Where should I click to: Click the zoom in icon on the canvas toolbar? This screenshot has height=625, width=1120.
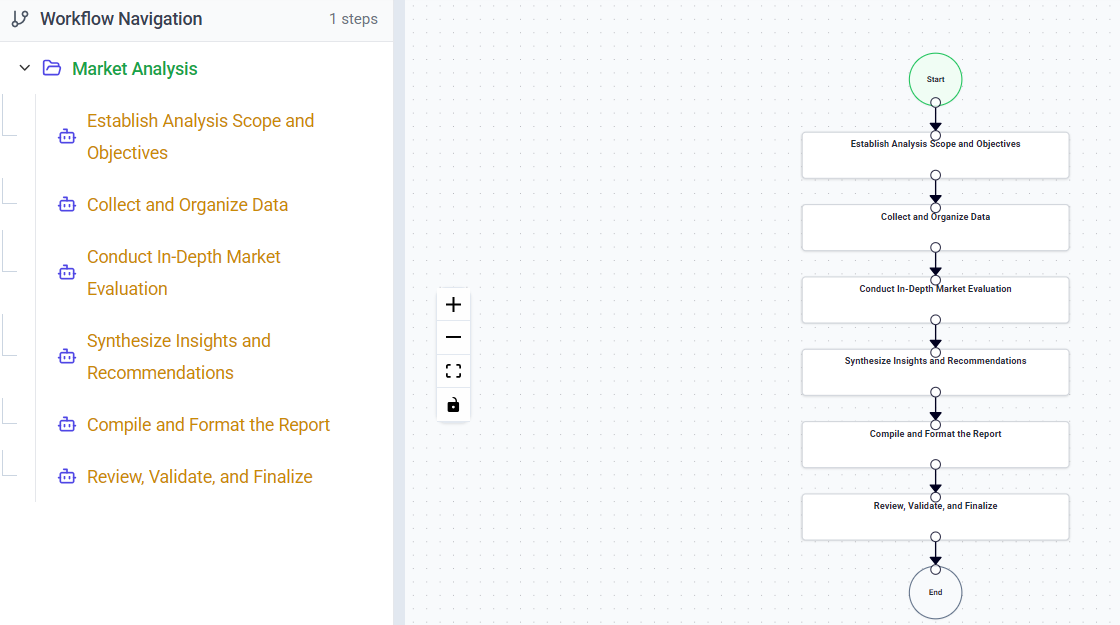pos(453,304)
